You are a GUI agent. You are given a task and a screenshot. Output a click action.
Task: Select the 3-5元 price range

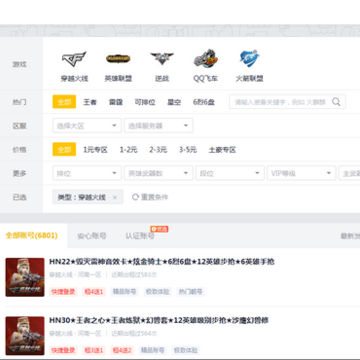(x=188, y=150)
